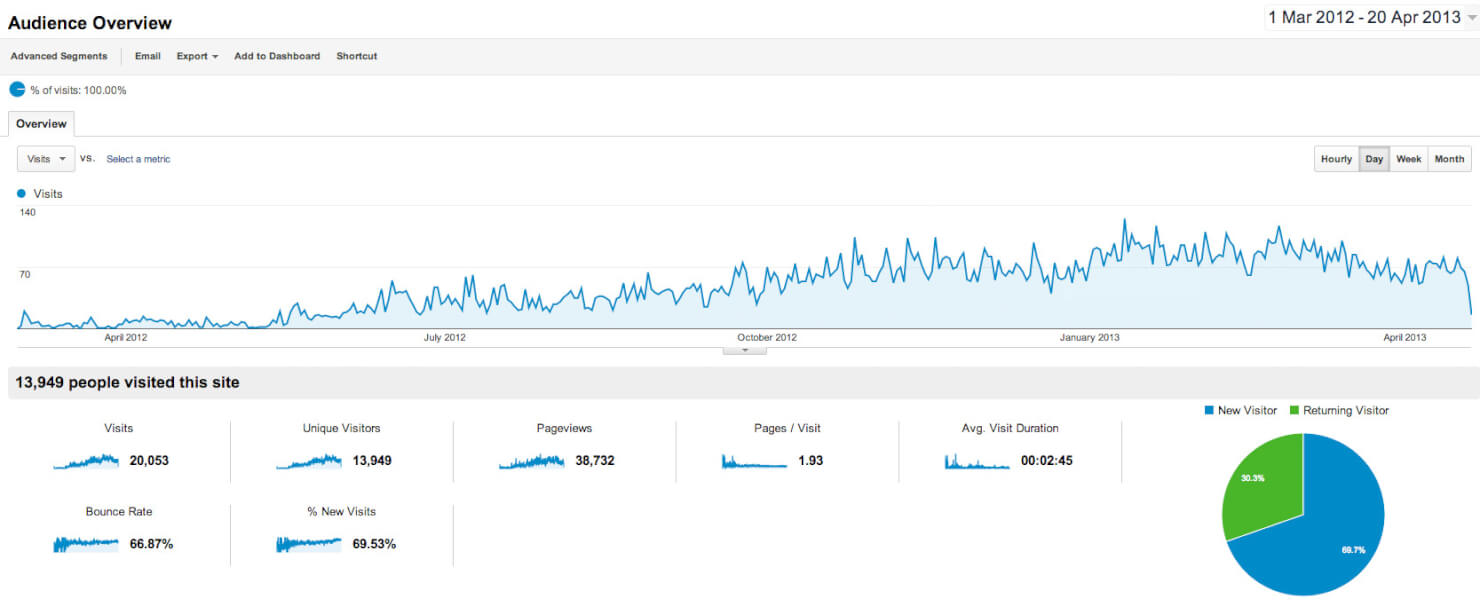Choose Select a metric to compare
Screen dimensions: 1480x607
pyautogui.click(x=138, y=159)
